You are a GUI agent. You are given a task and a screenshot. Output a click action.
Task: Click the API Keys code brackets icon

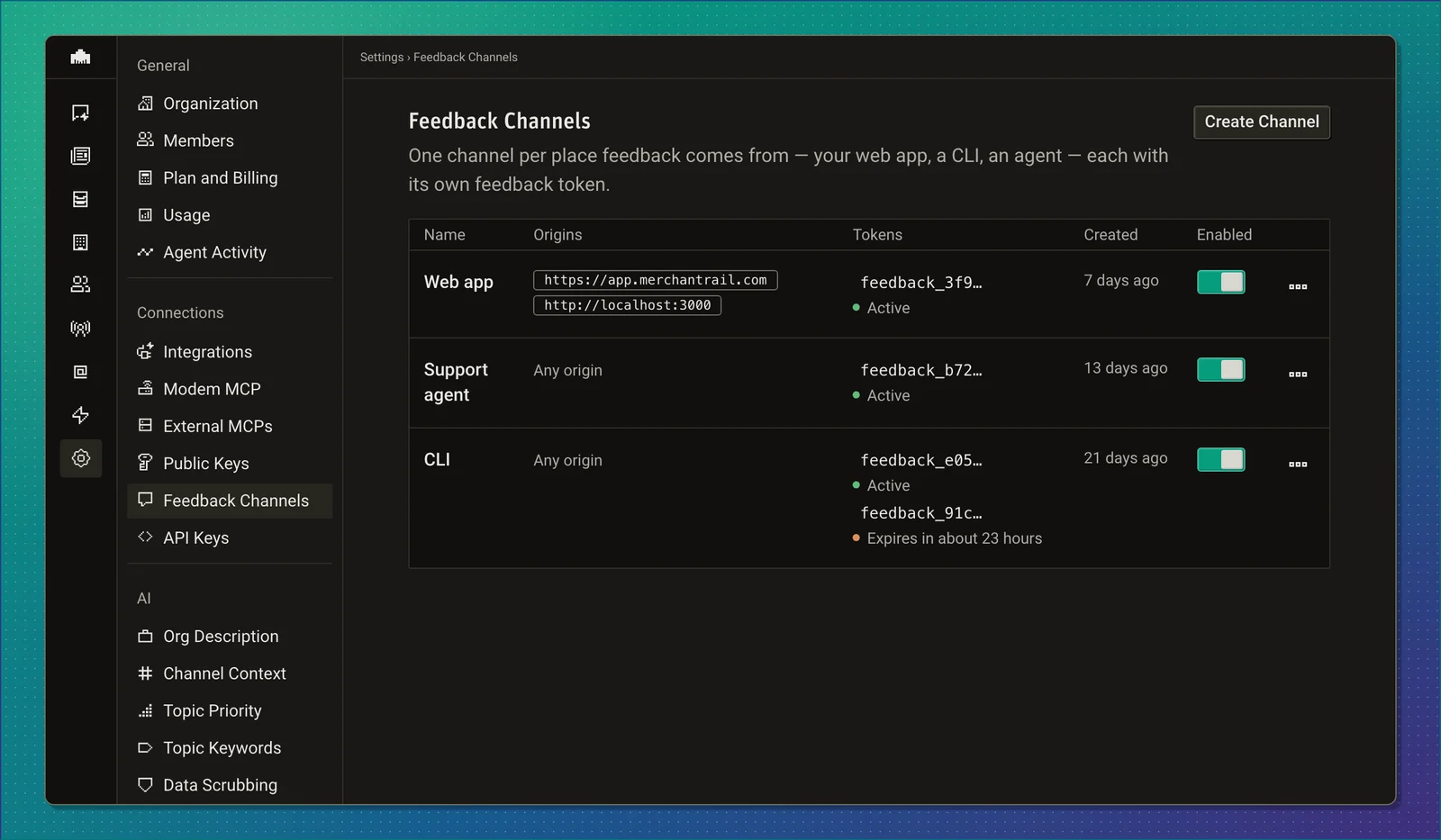click(145, 537)
